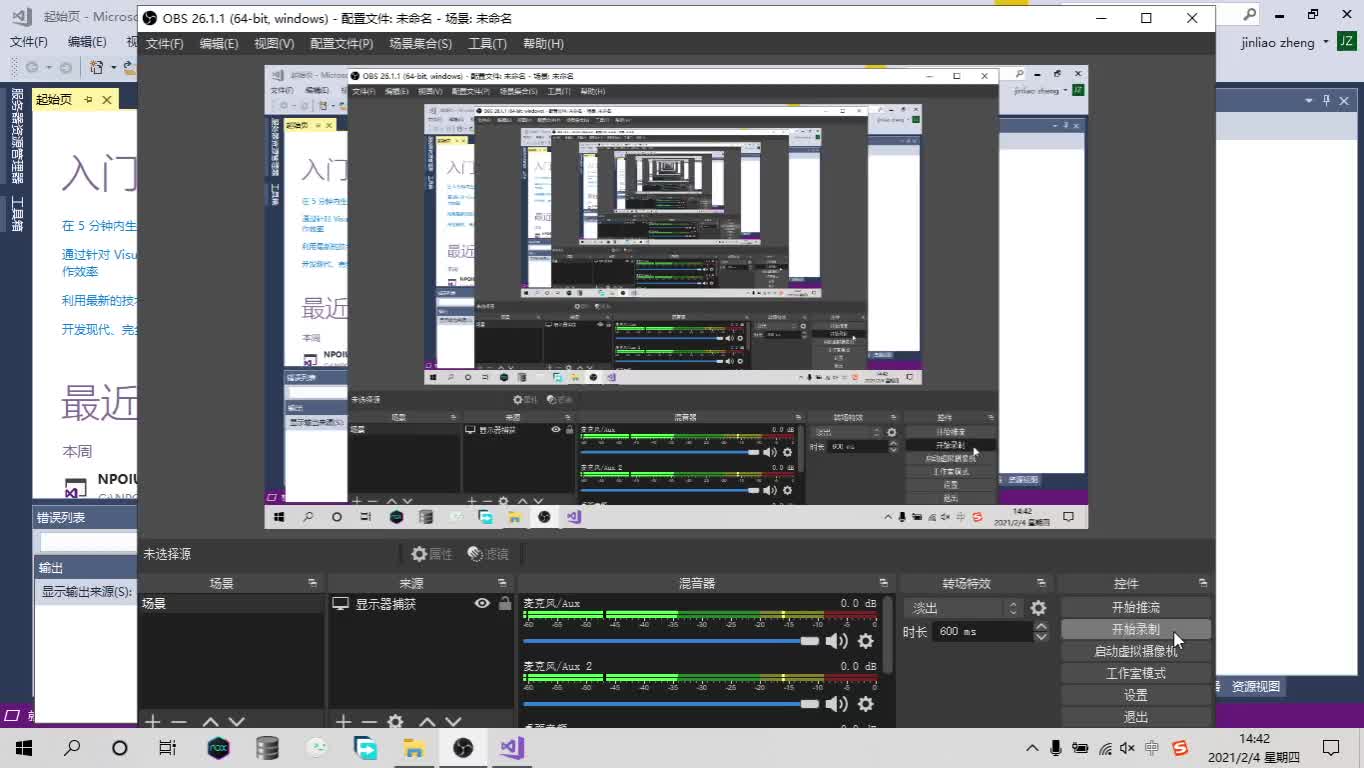Open Nox app from the taskbar
The height and width of the screenshot is (768, 1364).
tap(218, 748)
